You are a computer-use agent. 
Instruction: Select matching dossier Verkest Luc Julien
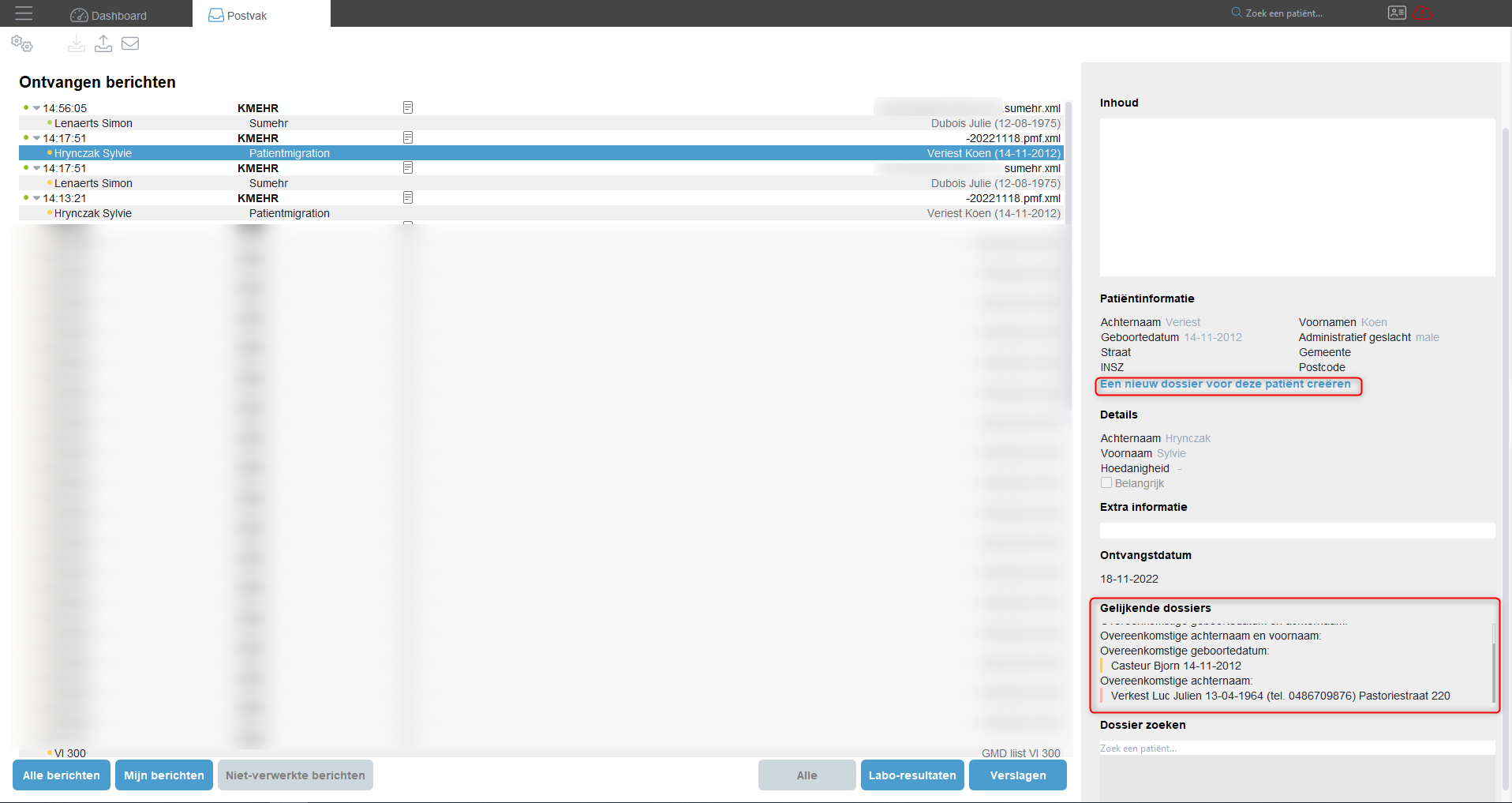(x=1280, y=696)
